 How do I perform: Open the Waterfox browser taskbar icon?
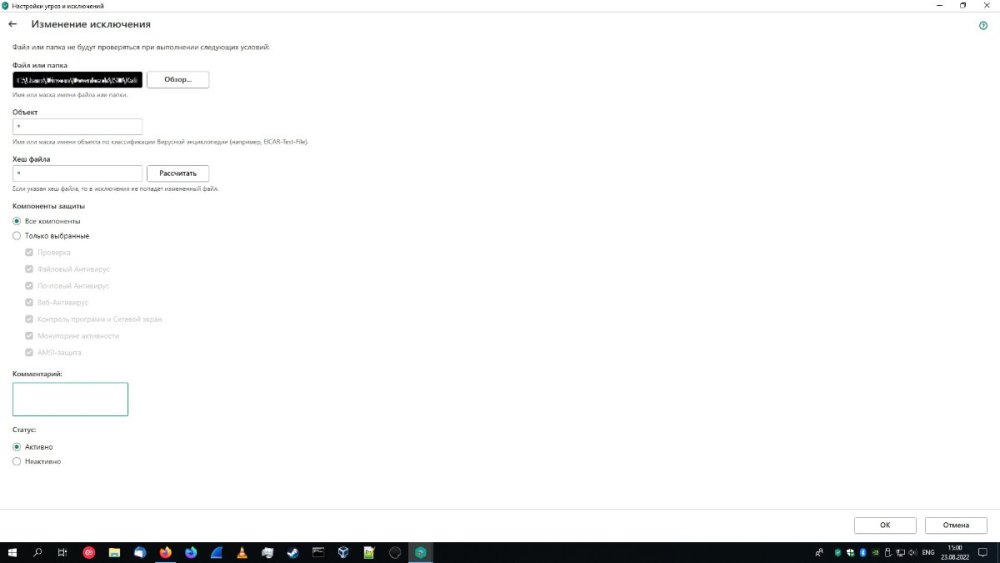click(x=191, y=553)
